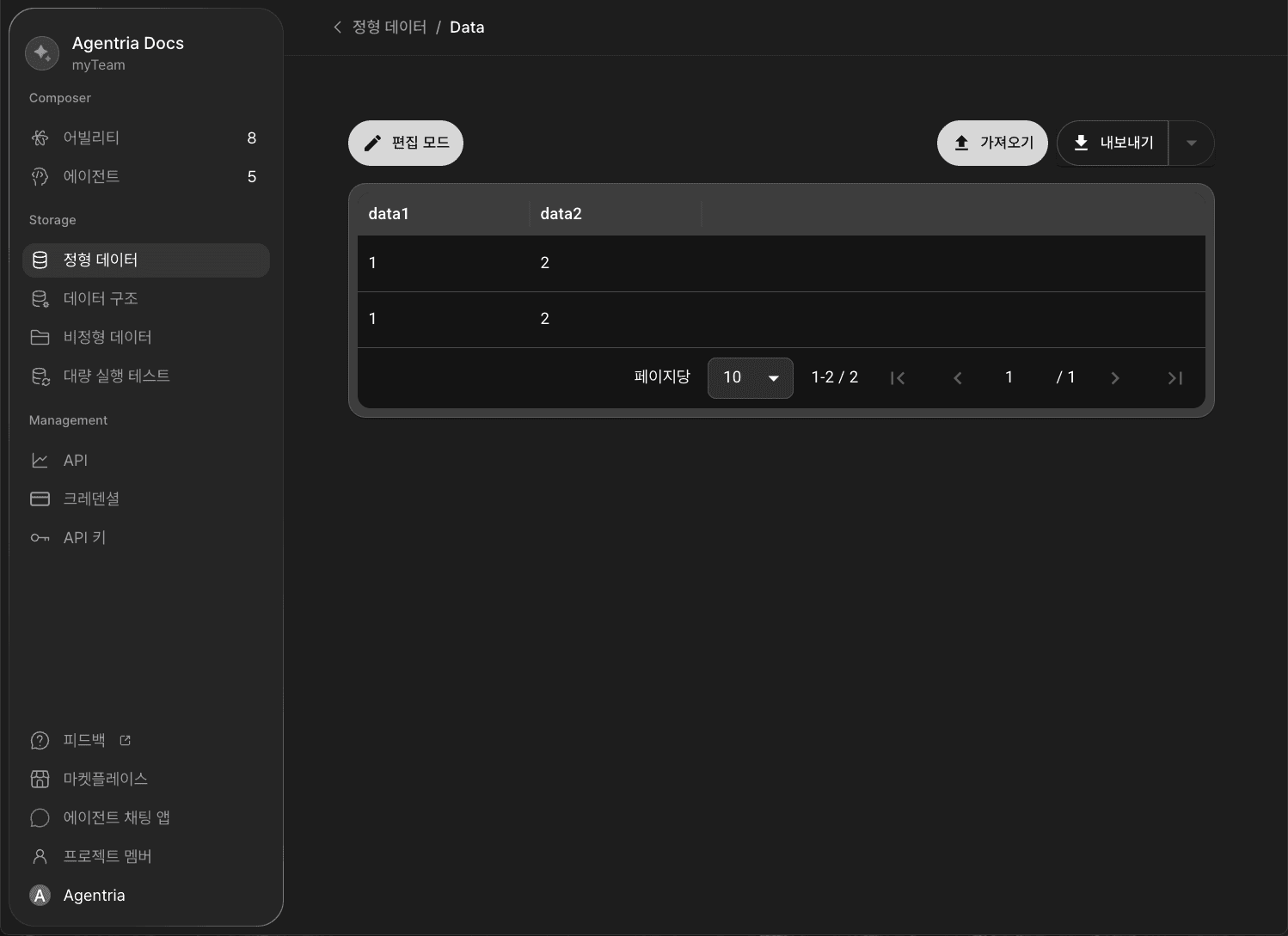Expand the 내보내기 dropdown arrow

click(1191, 143)
